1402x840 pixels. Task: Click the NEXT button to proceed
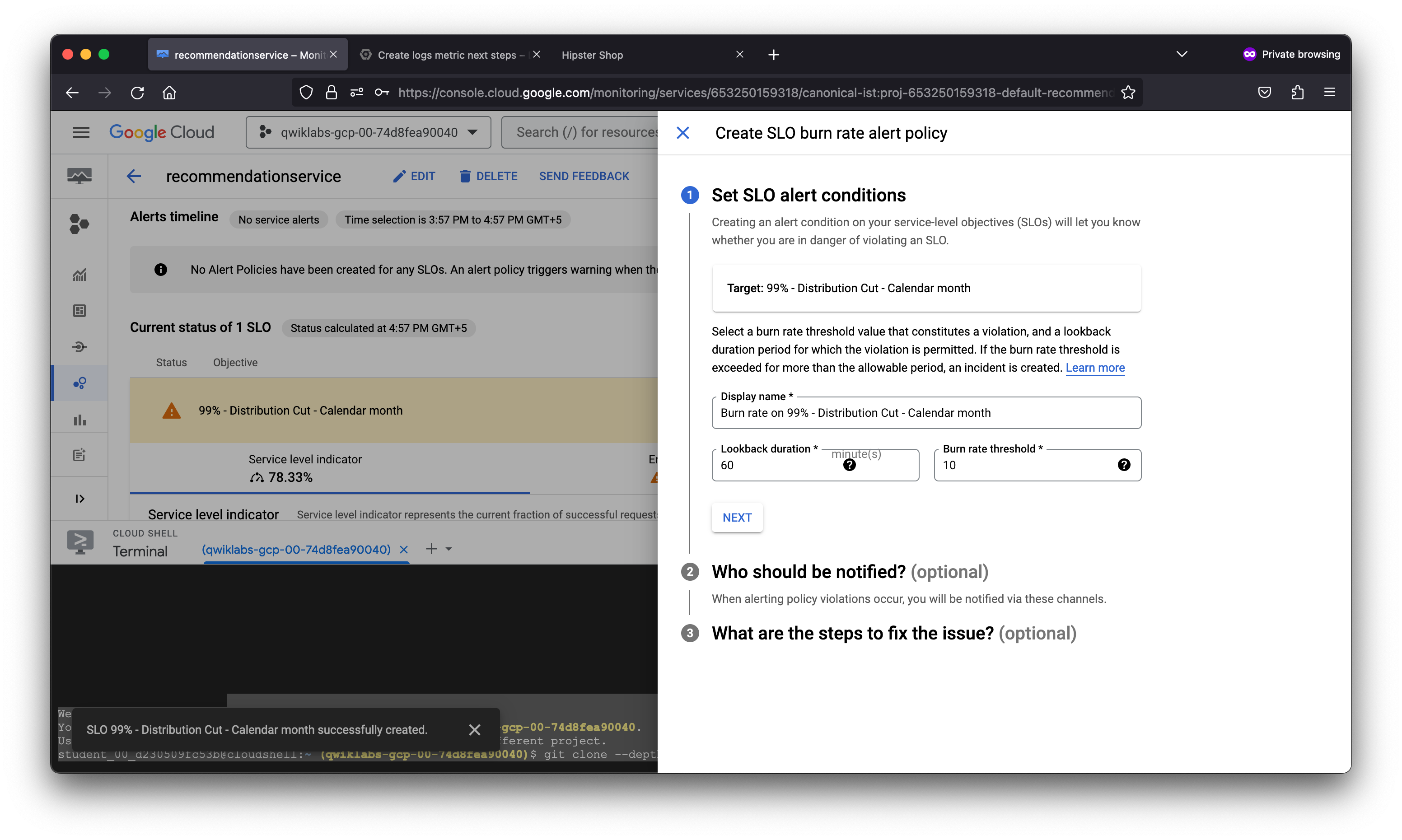(x=737, y=517)
